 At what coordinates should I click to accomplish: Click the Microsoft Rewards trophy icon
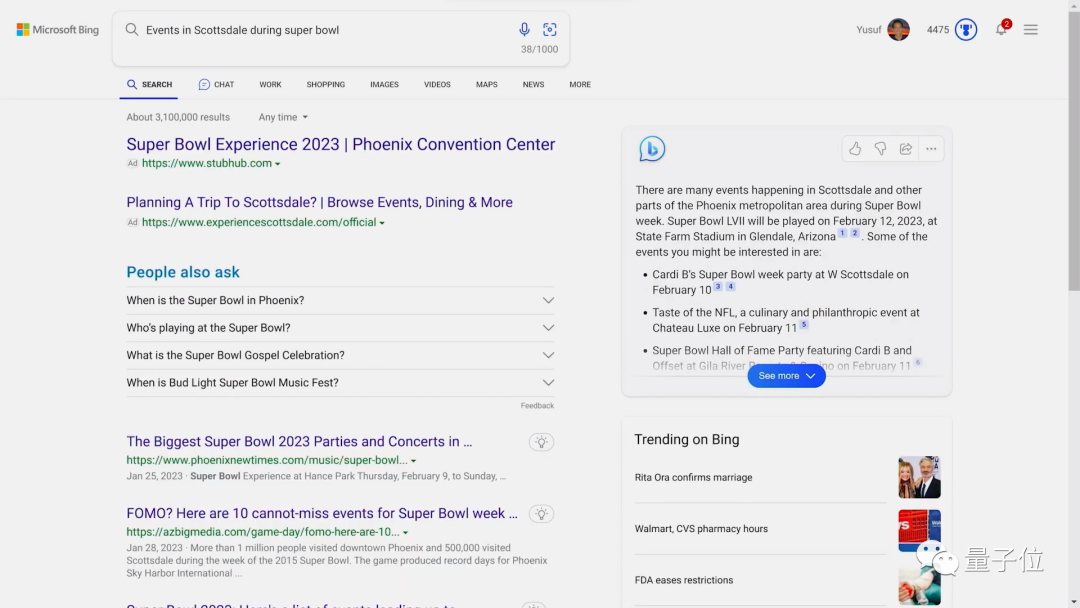965,30
